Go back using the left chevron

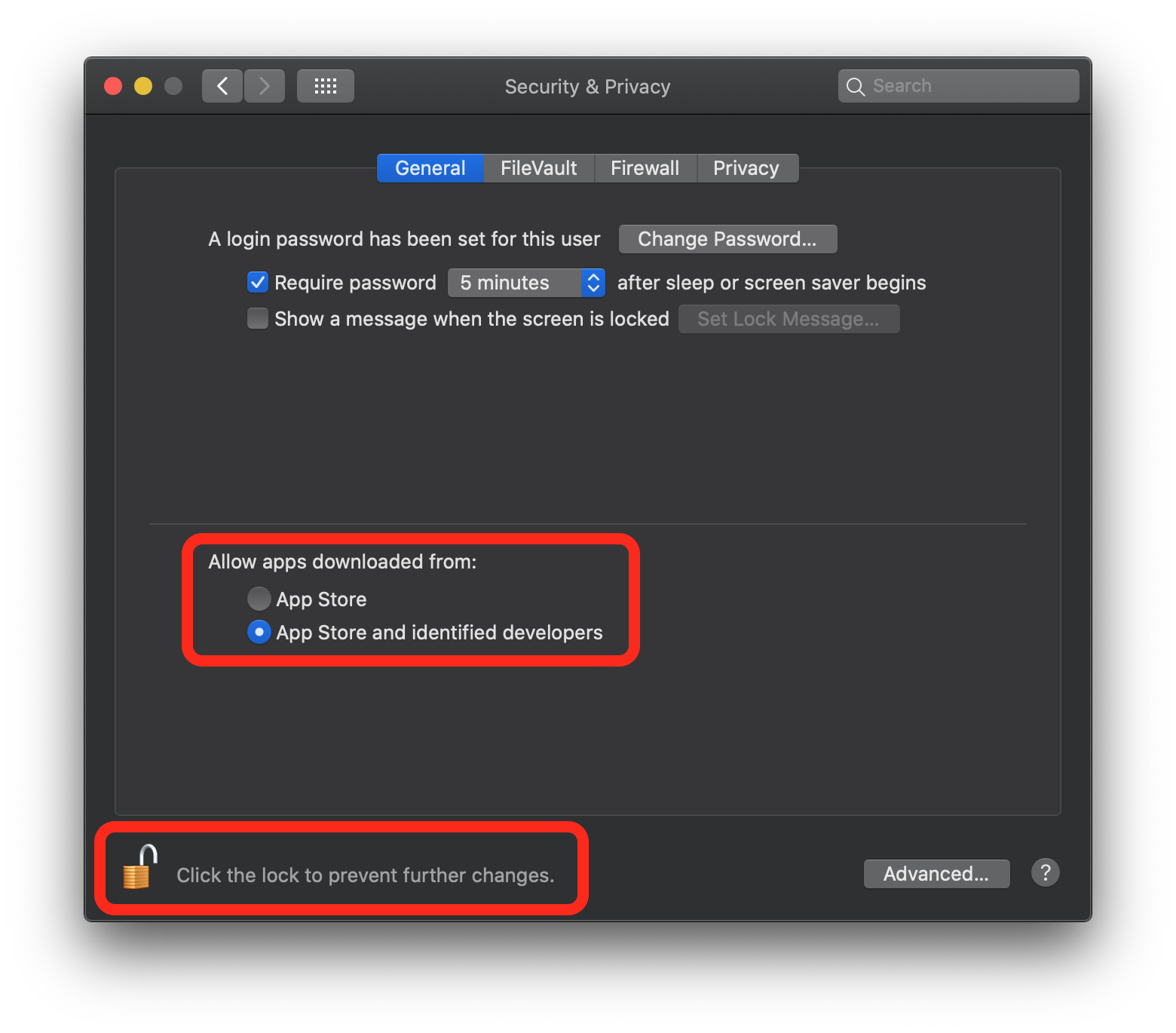click(x=222, y=86)
